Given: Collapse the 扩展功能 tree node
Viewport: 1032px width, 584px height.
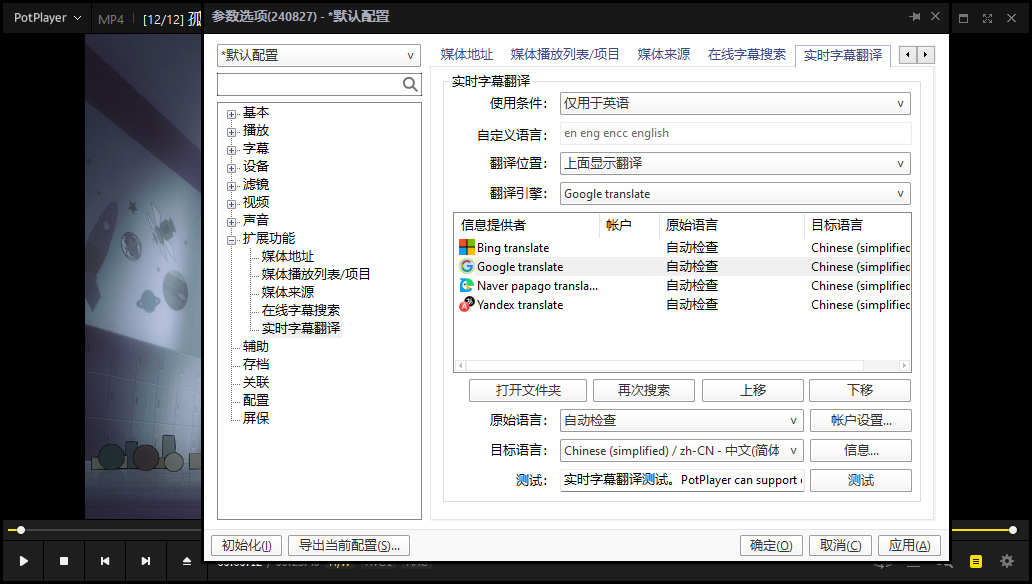Looking at the screenshot, I should (x=232, y=240).
